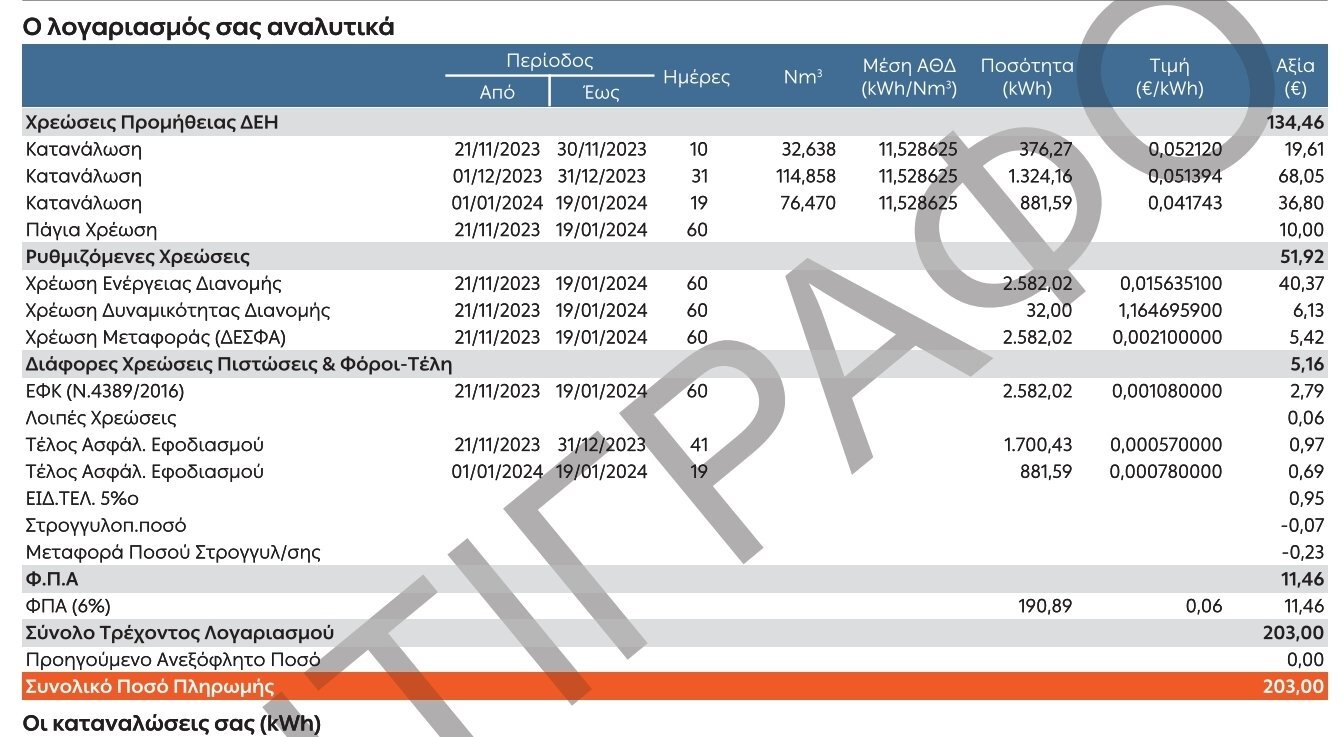1343x737 pixels.
Task: Click the value -0,23
Action: click(1303, 553)
